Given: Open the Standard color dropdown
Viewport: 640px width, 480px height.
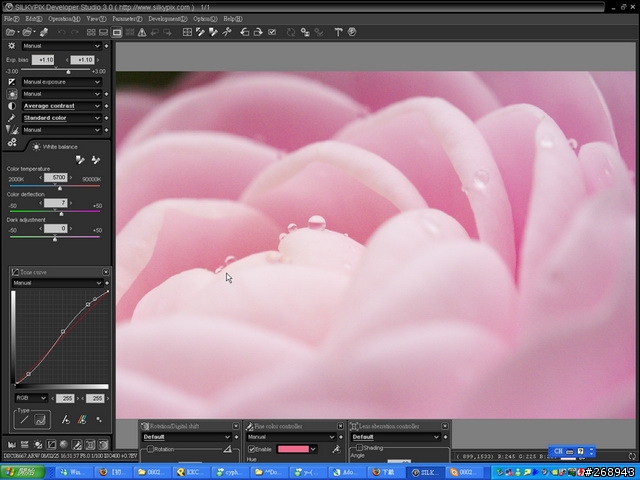Looking at the screenshot, I should (x=61, y=118).
